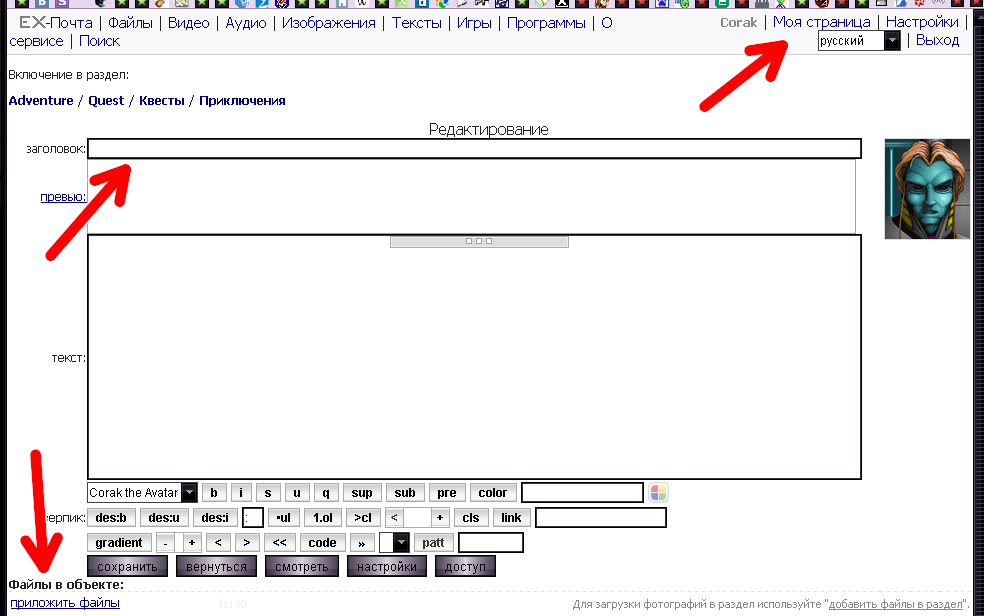
Task: Insert superscript using the sup button
Action: point(362,492)
